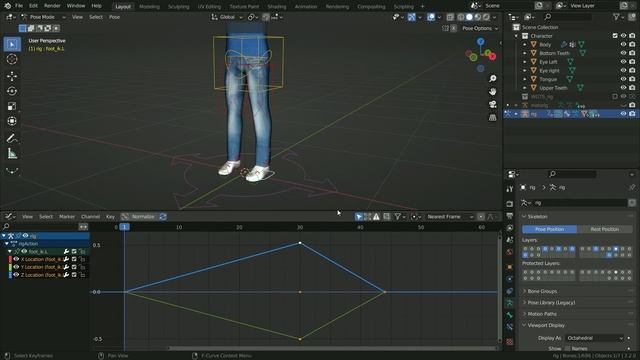This screenshot has height=360, width=640.
Task: Open the Pose Mode dropdown
Action: click(x=43, y=17)
